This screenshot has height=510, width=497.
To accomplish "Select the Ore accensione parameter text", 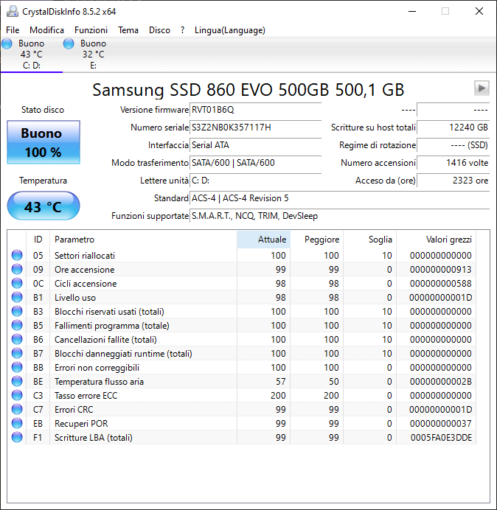I will pyautogui.click(x=84, y=270).
